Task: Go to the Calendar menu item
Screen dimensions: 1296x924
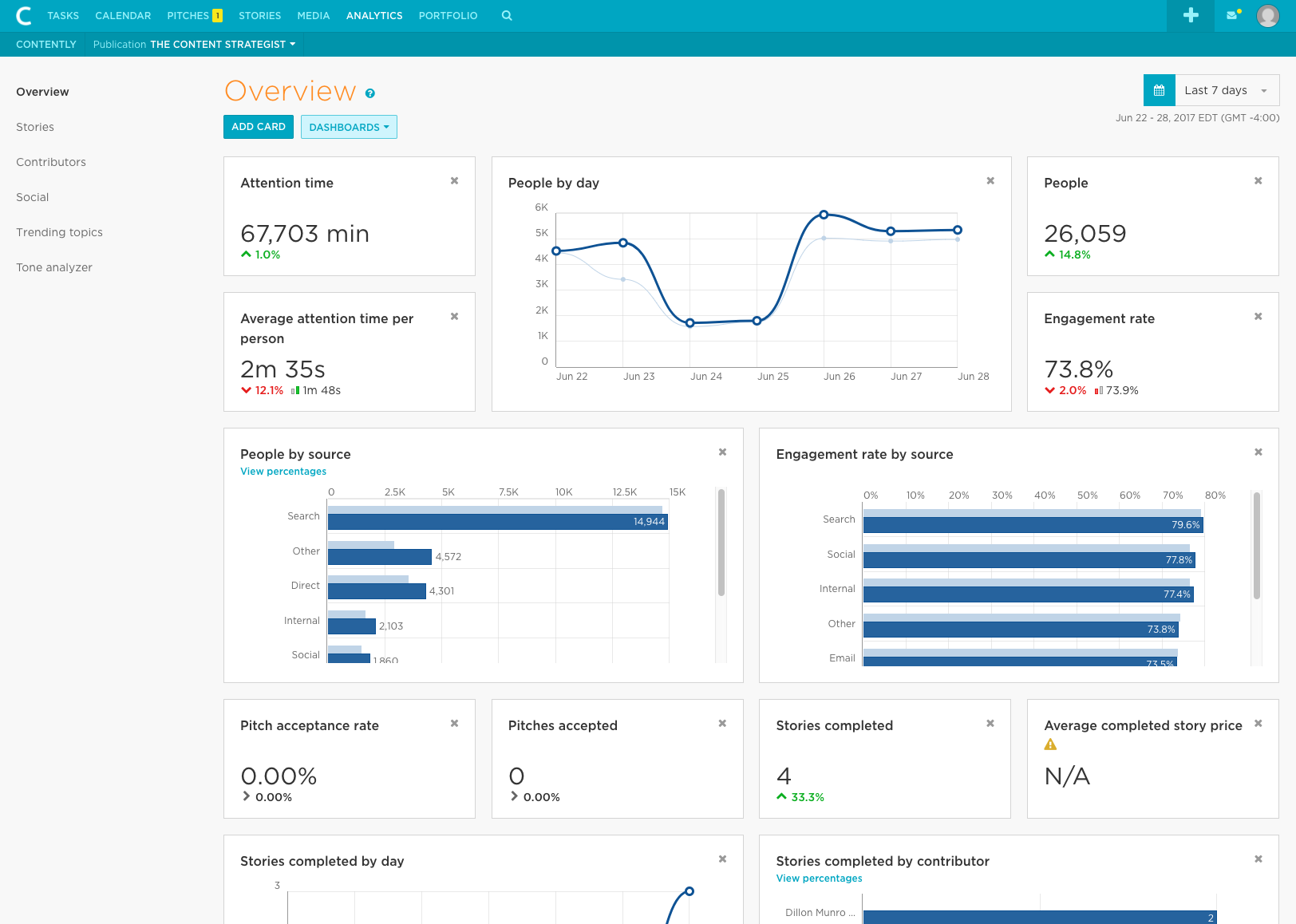Action: click(x=123, y=16)
